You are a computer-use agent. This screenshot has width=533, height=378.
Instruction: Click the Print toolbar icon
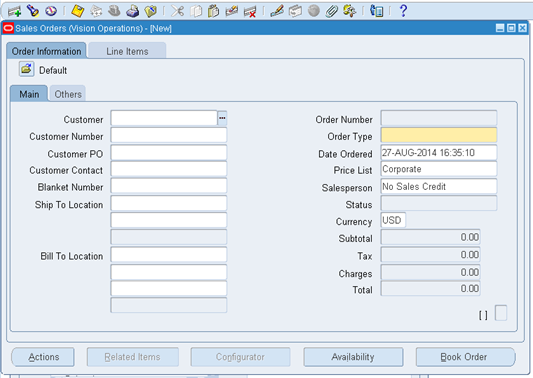(x=132, y=11)
